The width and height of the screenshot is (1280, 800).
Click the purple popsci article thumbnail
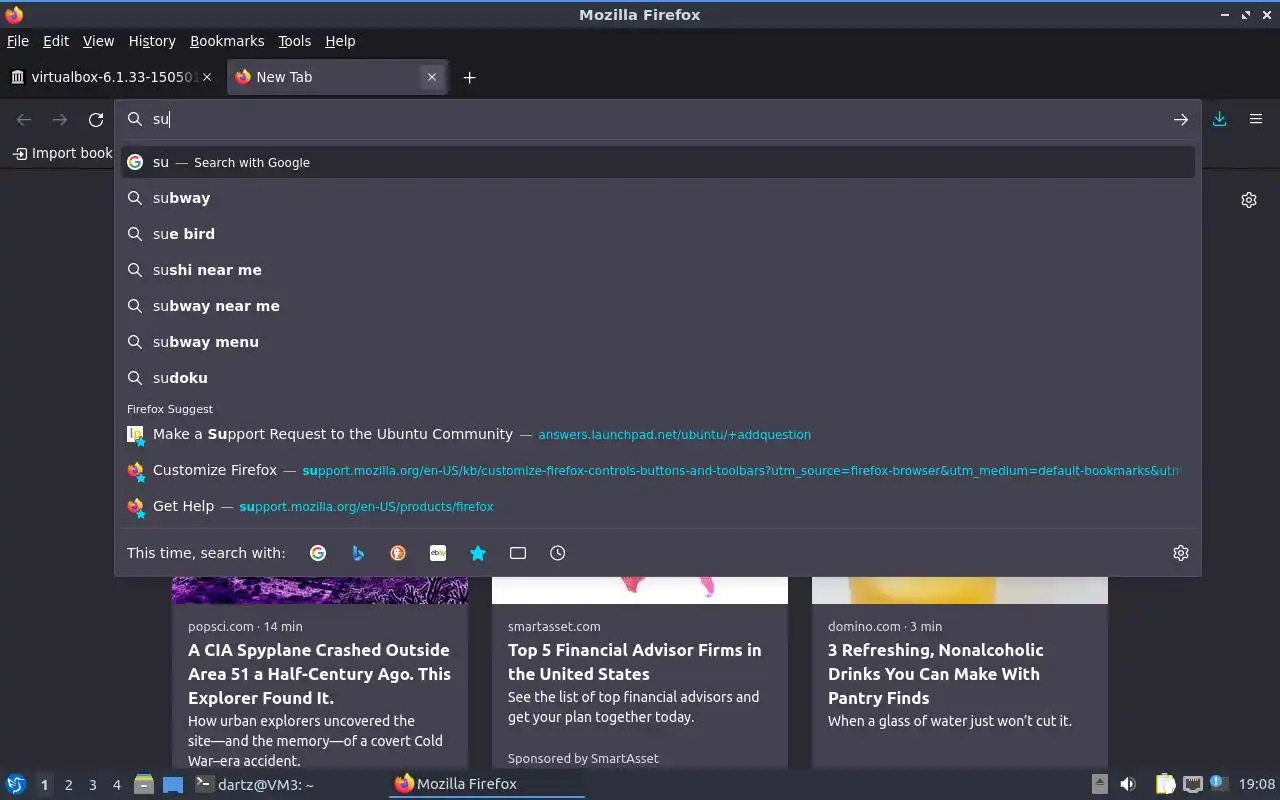point(320,590)
